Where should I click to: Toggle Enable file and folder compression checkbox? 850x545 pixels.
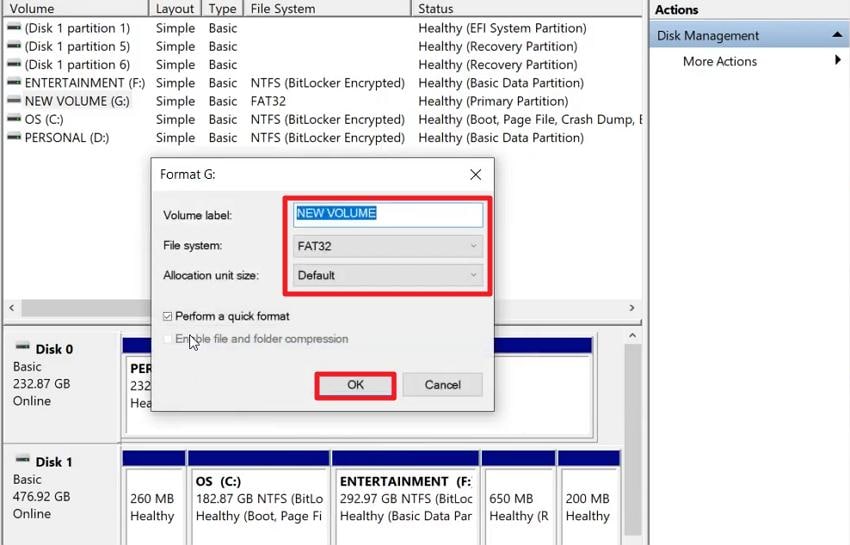[168, 339]
